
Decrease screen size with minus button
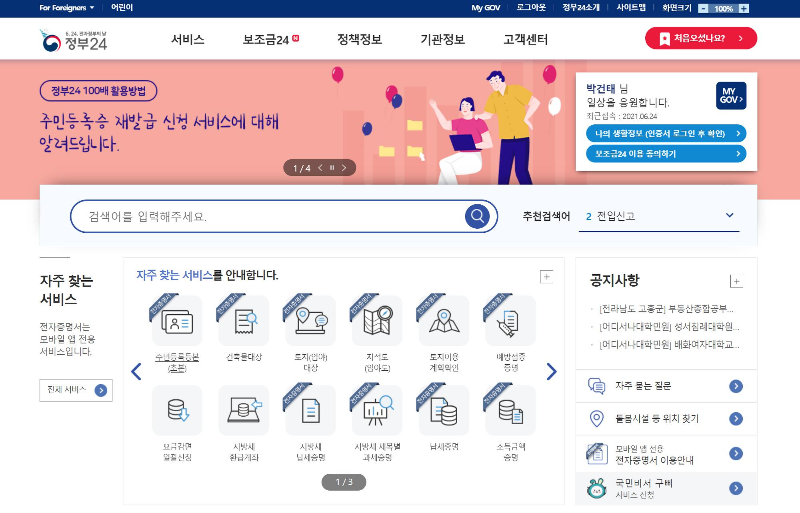point(703,8)
